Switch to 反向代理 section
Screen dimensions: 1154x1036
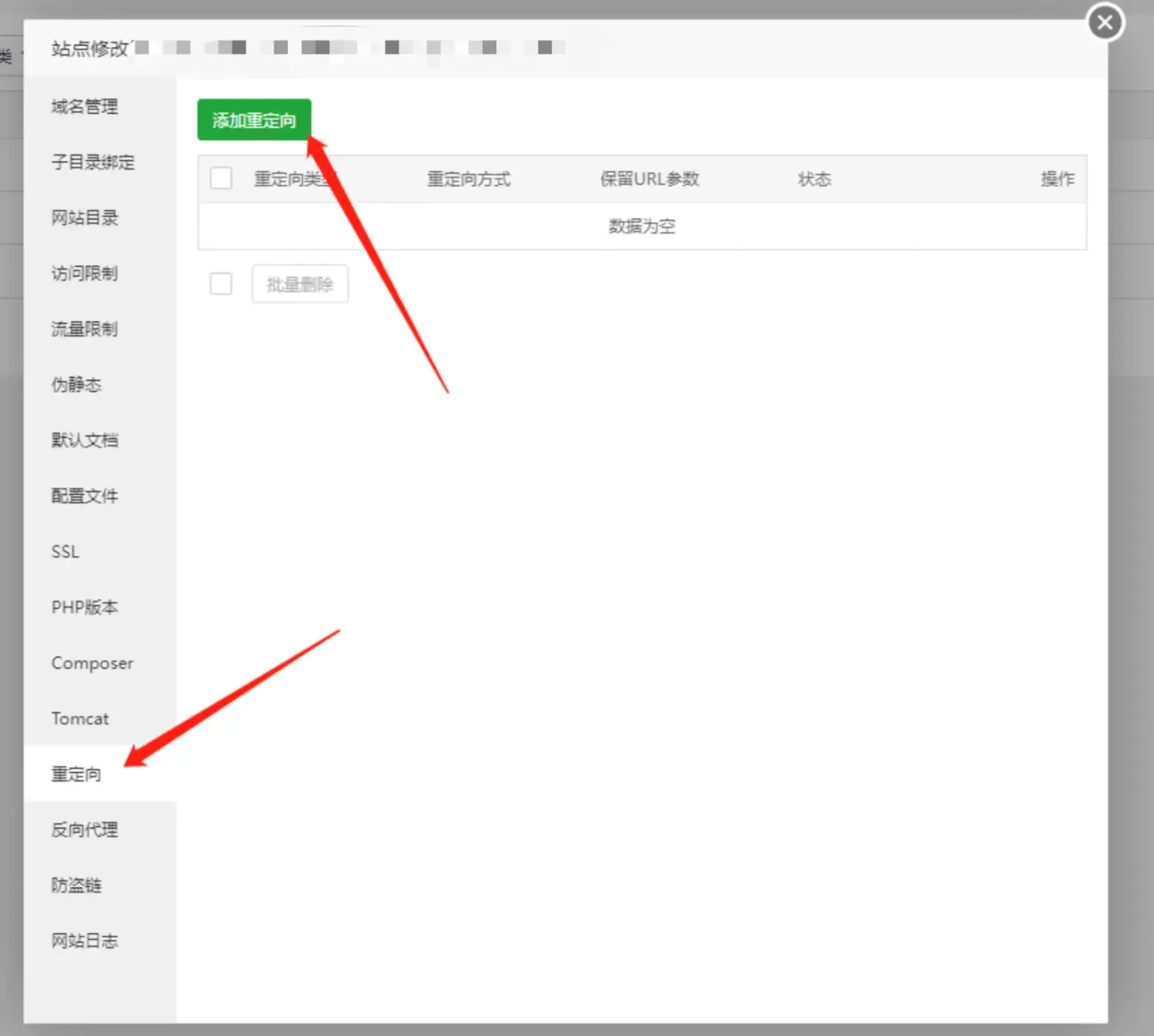pyautogui.click(x=84, y=830)
